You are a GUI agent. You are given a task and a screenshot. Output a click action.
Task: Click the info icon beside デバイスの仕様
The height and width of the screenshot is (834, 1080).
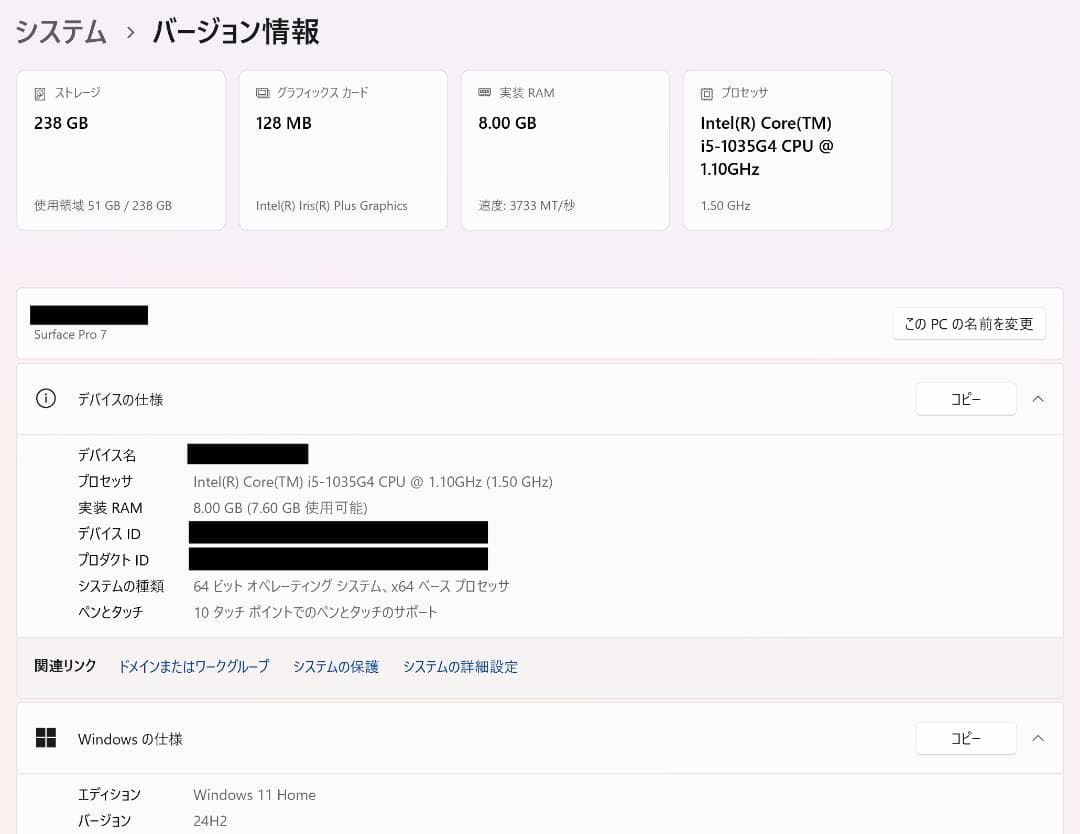click(x=45, y=398)
